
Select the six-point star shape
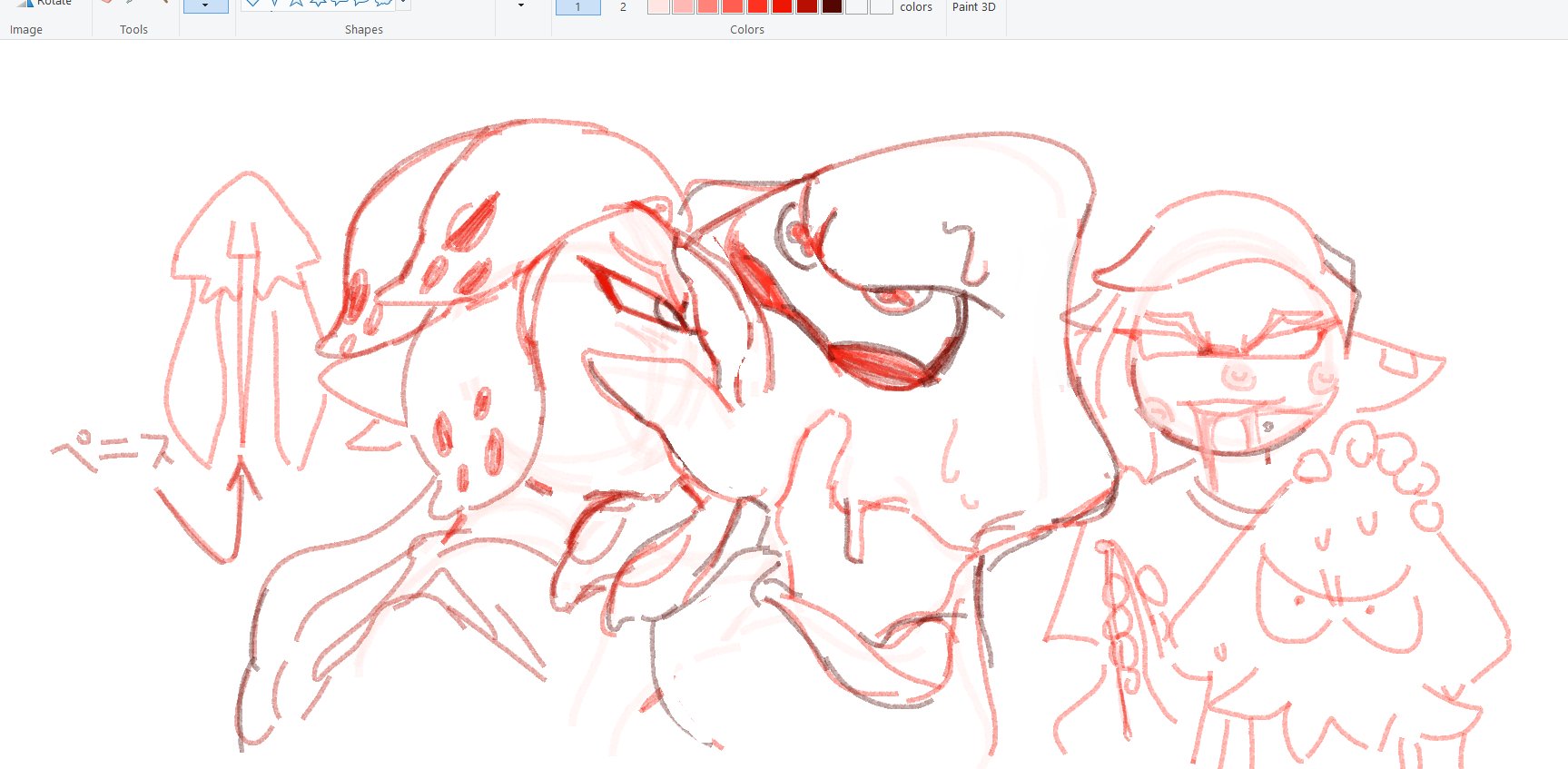point(318,3)
